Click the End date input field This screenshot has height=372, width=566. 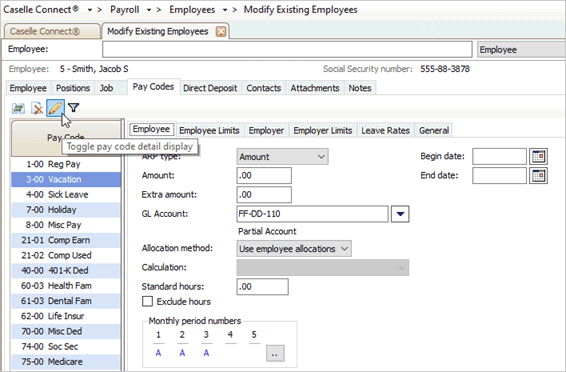(500, 176)
